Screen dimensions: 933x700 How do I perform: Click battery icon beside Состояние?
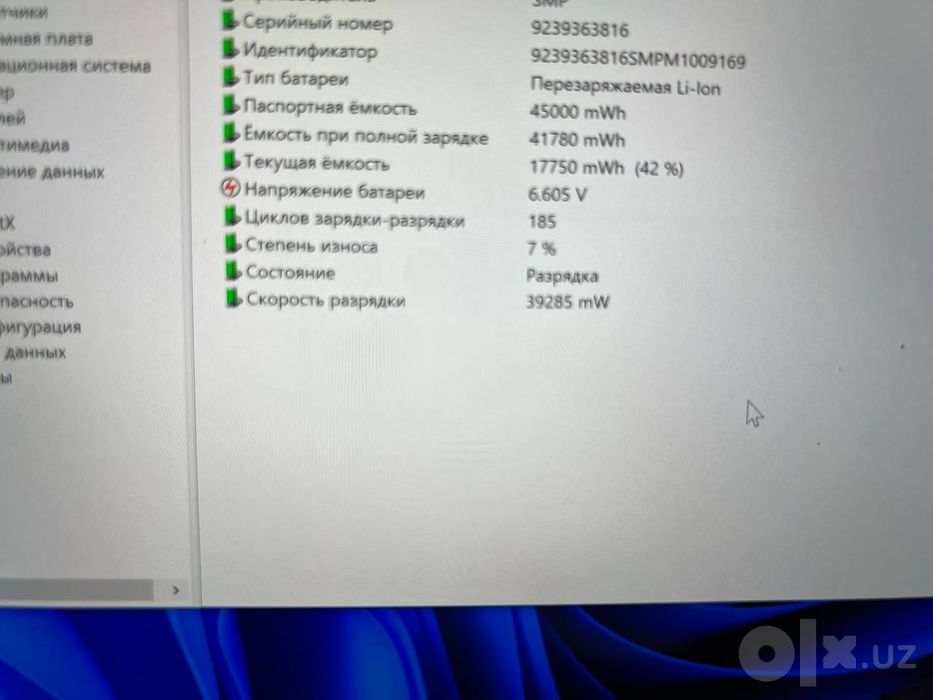pos(233,271)
